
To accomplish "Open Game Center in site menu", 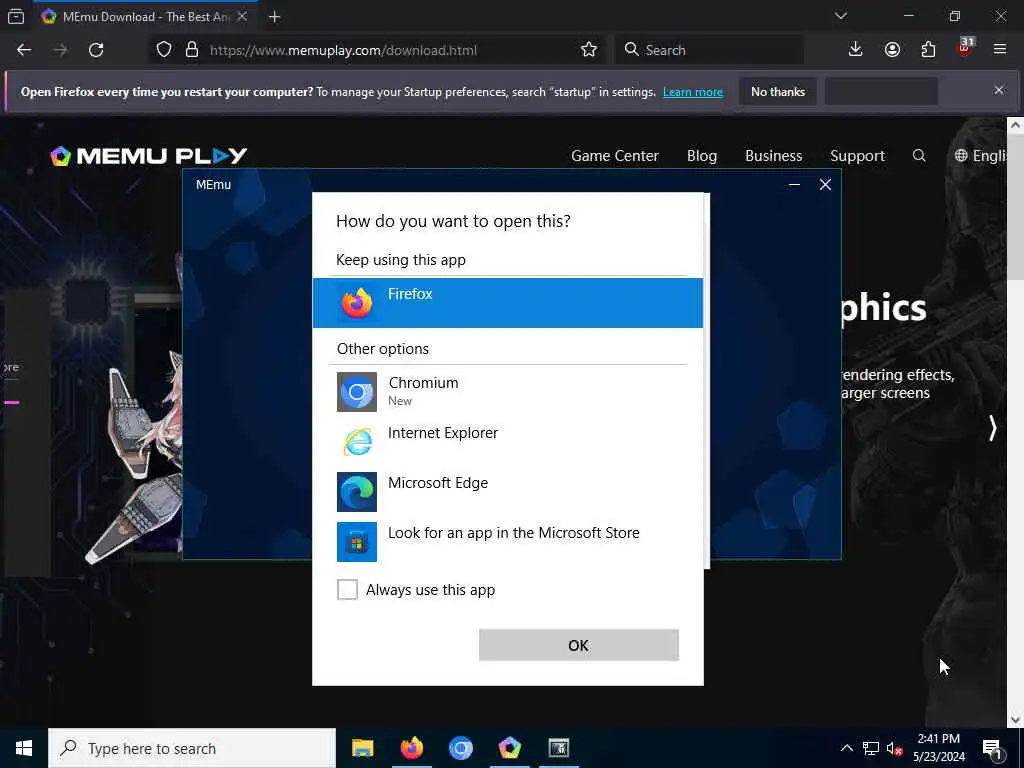I will click(x=615, y=155).
